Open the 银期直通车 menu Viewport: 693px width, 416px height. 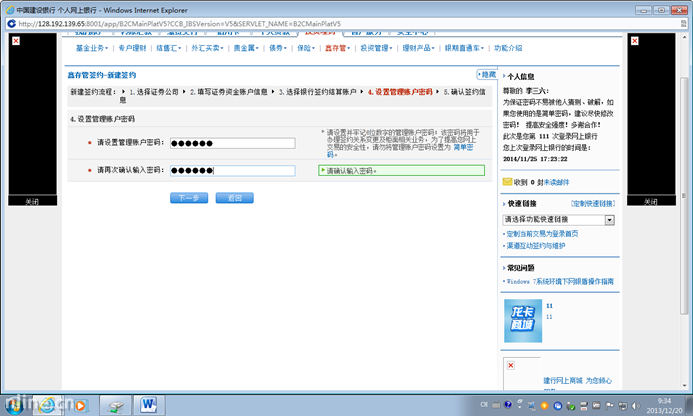464,48
